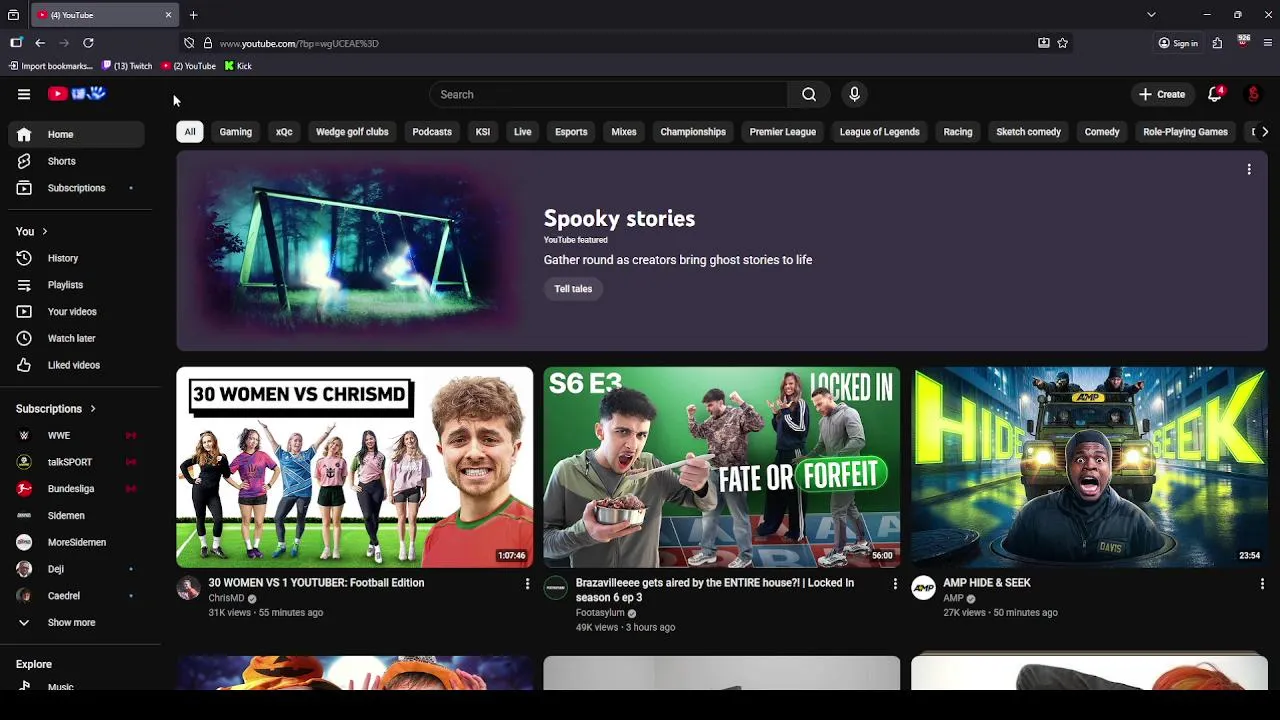Viewport: 1280px width, 720px height.
Task: Click ChrisMD channel avatar
Action: click(x=188, y=588)
